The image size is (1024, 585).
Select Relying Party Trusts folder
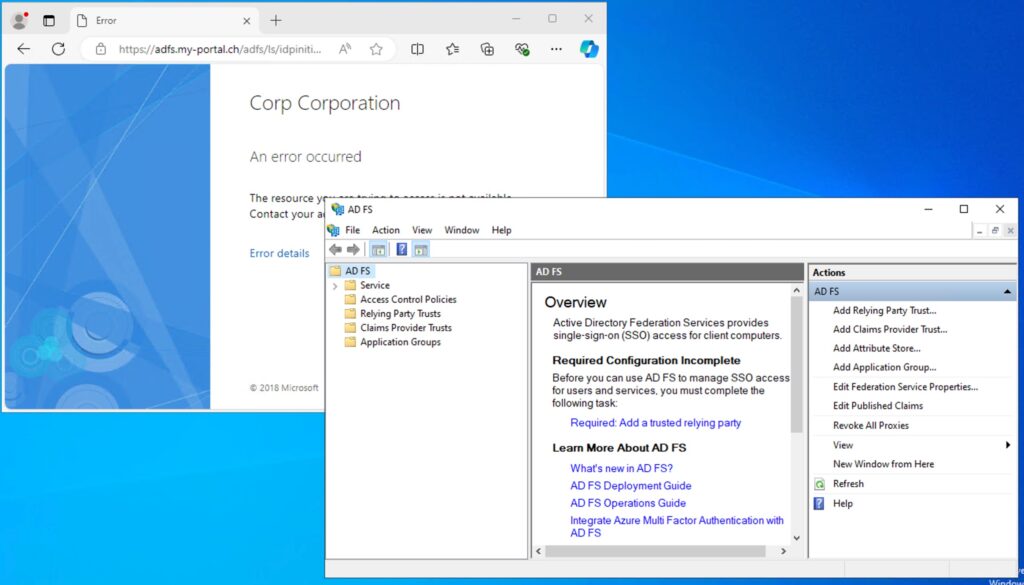click(x=400, y=314)
